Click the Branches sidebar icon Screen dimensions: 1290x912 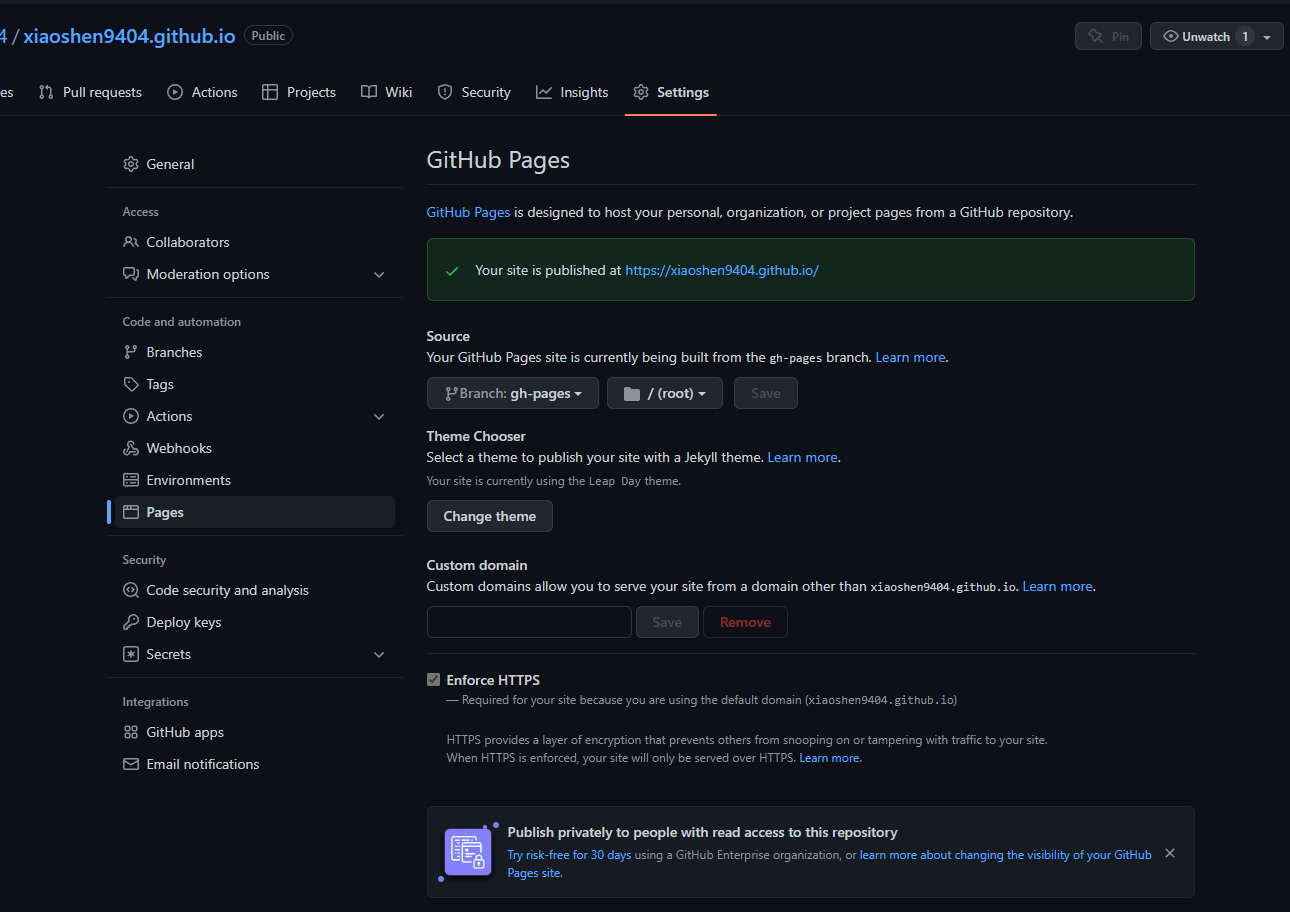point(131,352)
